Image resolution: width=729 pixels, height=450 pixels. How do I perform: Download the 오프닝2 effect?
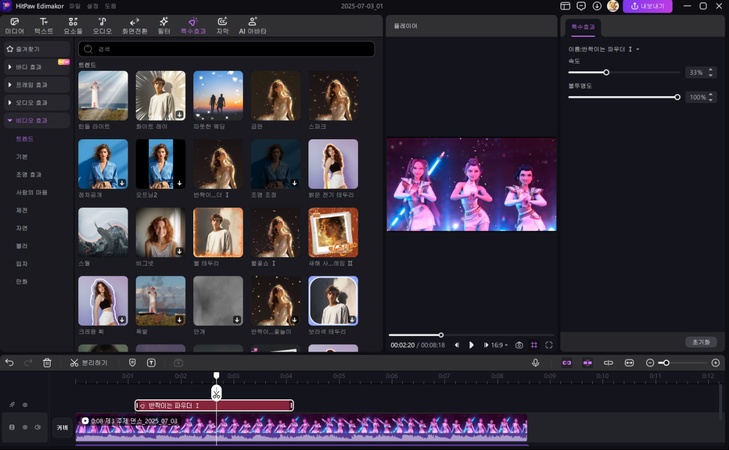point(179,183)
